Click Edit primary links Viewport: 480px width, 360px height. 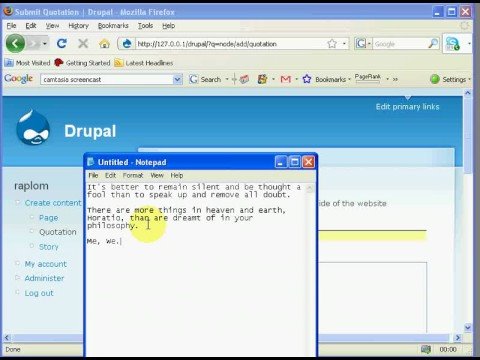click(408, 107)
